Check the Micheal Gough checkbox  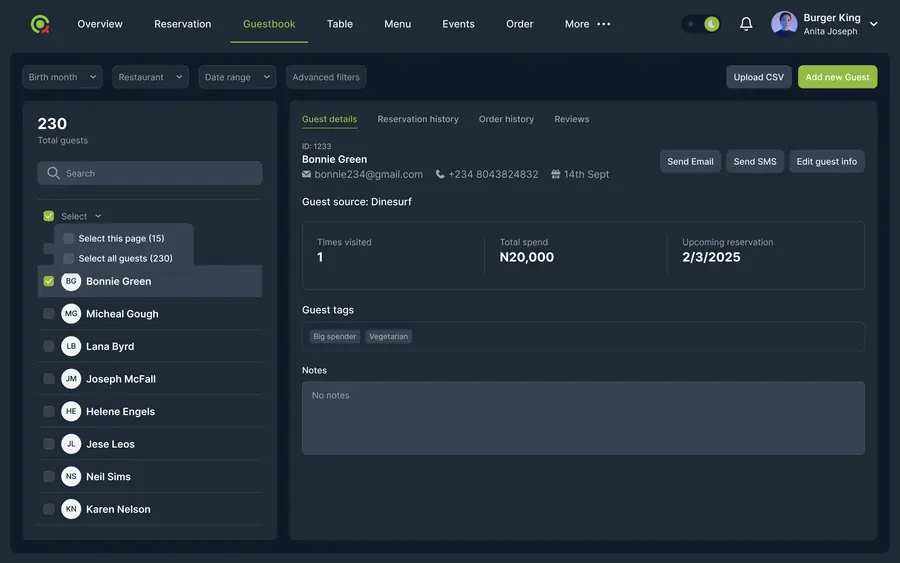(x=49, y=314)
